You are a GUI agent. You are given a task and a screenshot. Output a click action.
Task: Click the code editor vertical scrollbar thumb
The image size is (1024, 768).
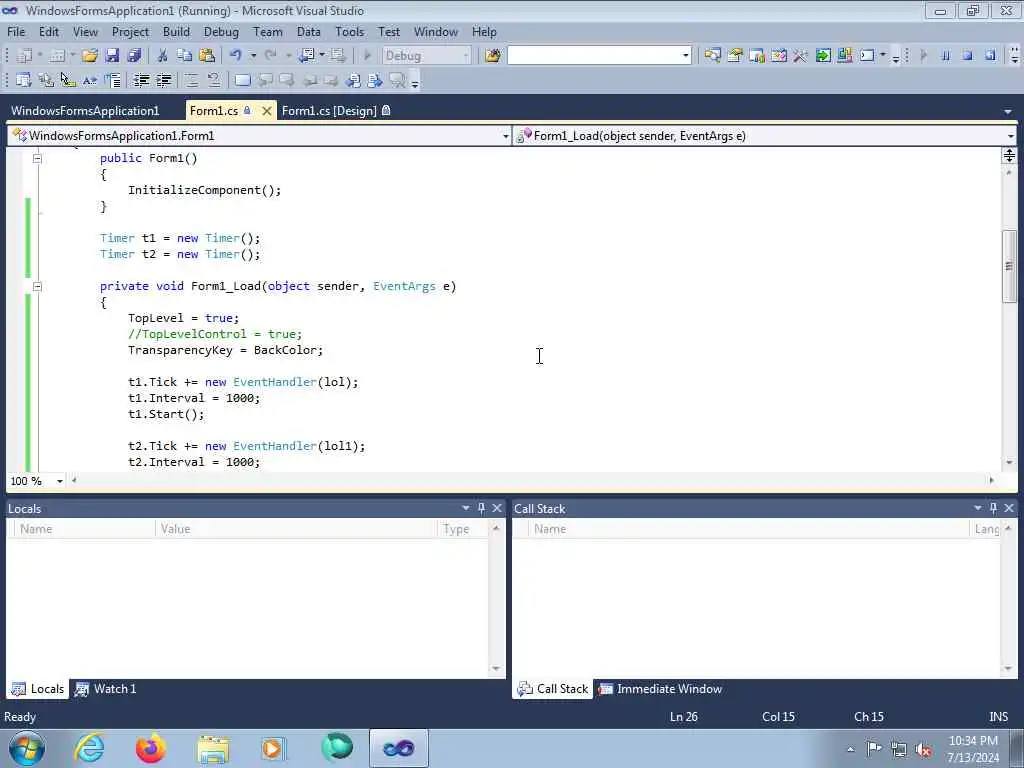(1009, 266)
